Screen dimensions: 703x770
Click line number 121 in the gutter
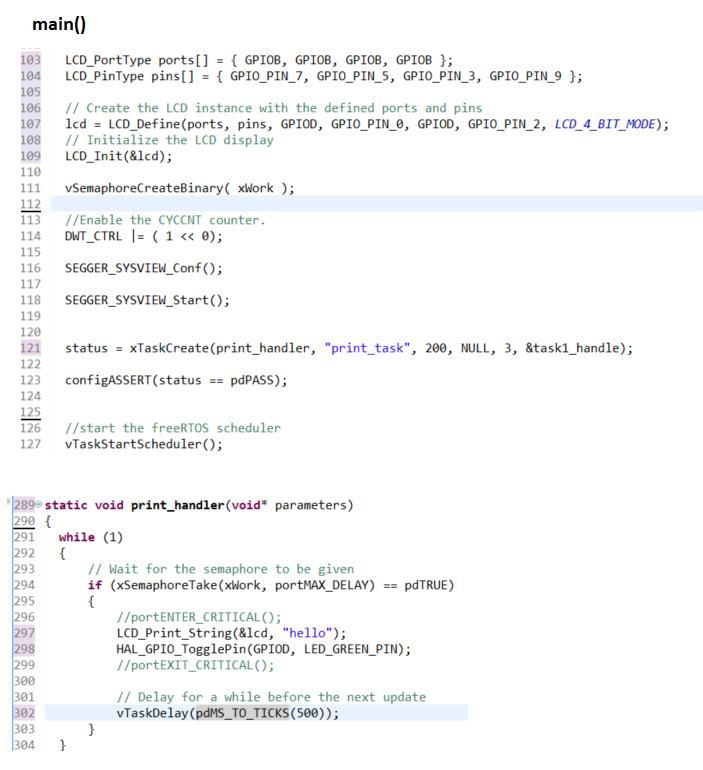pos(30,348)
